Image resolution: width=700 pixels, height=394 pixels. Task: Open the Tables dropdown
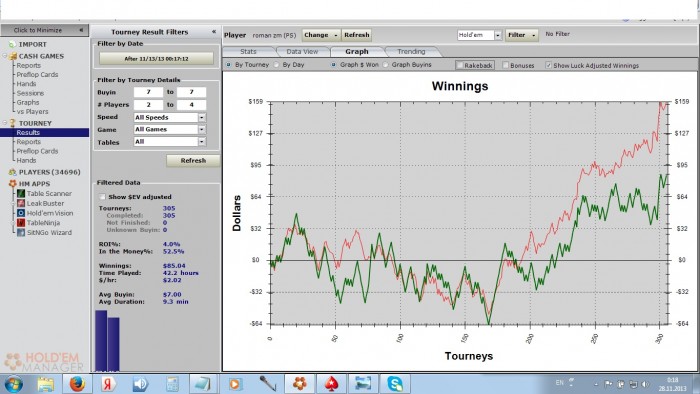202,141
